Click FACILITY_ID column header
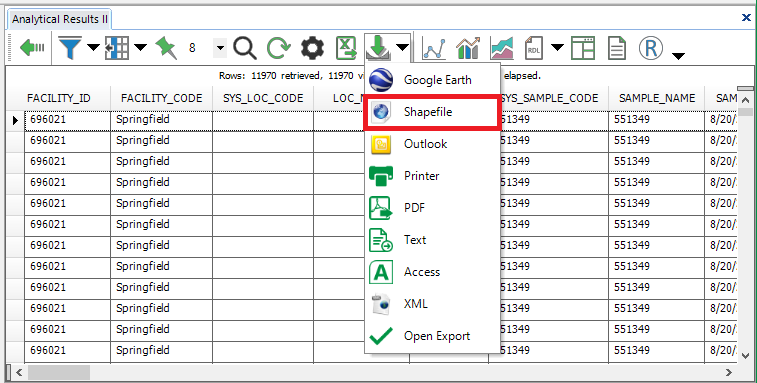This screenshot has width=757, height=383. [x=58, y=98]
